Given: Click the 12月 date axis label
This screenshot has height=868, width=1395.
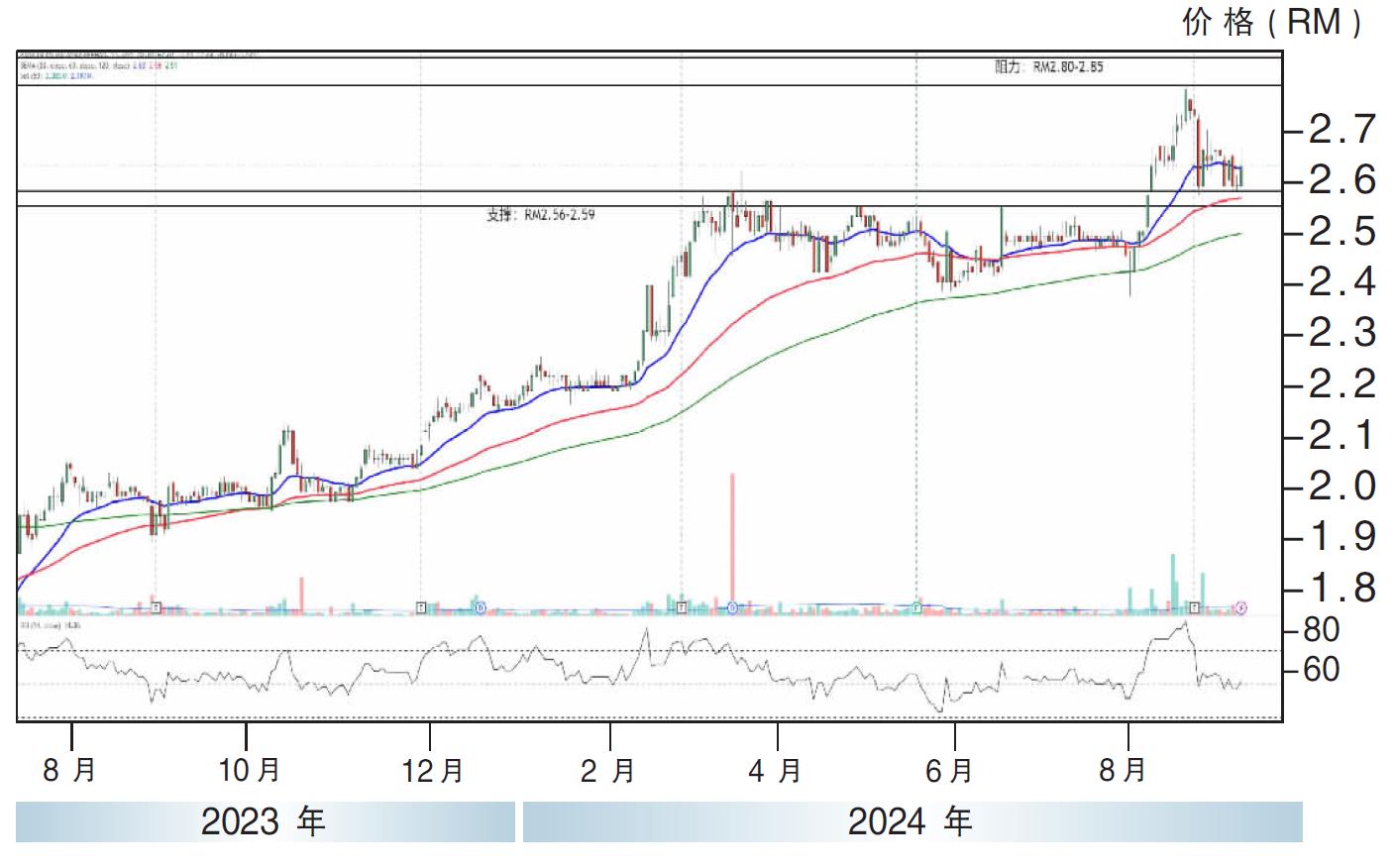Looking at the screenshot, I should 433,769.
